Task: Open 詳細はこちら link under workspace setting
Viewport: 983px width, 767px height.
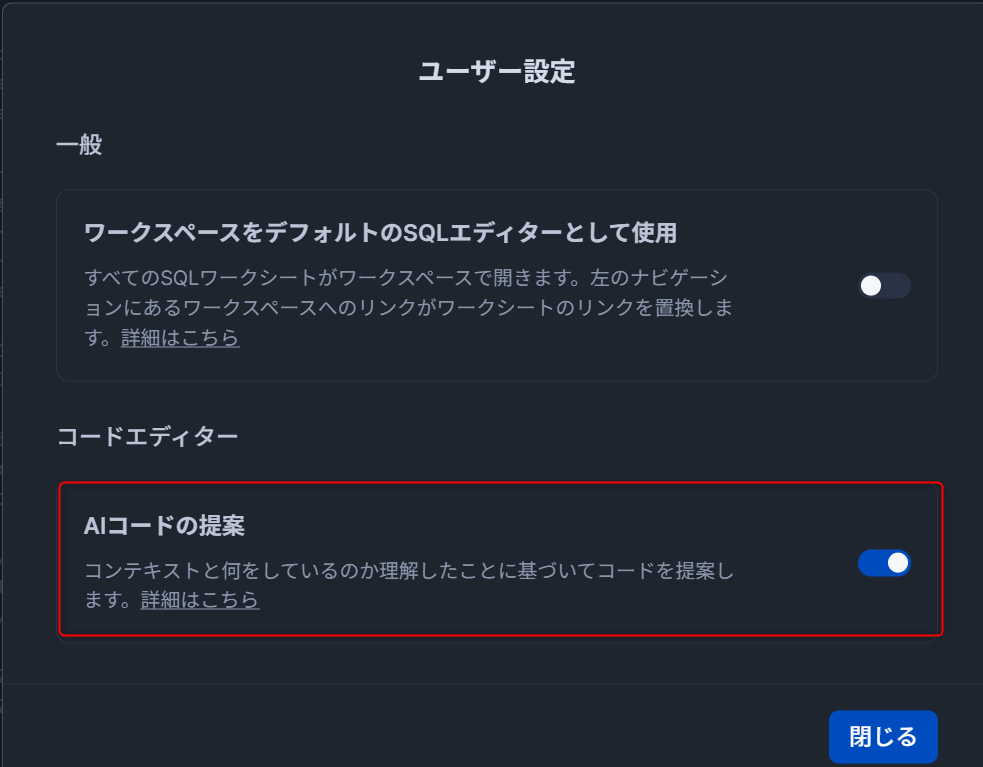Action: (180, 338)
